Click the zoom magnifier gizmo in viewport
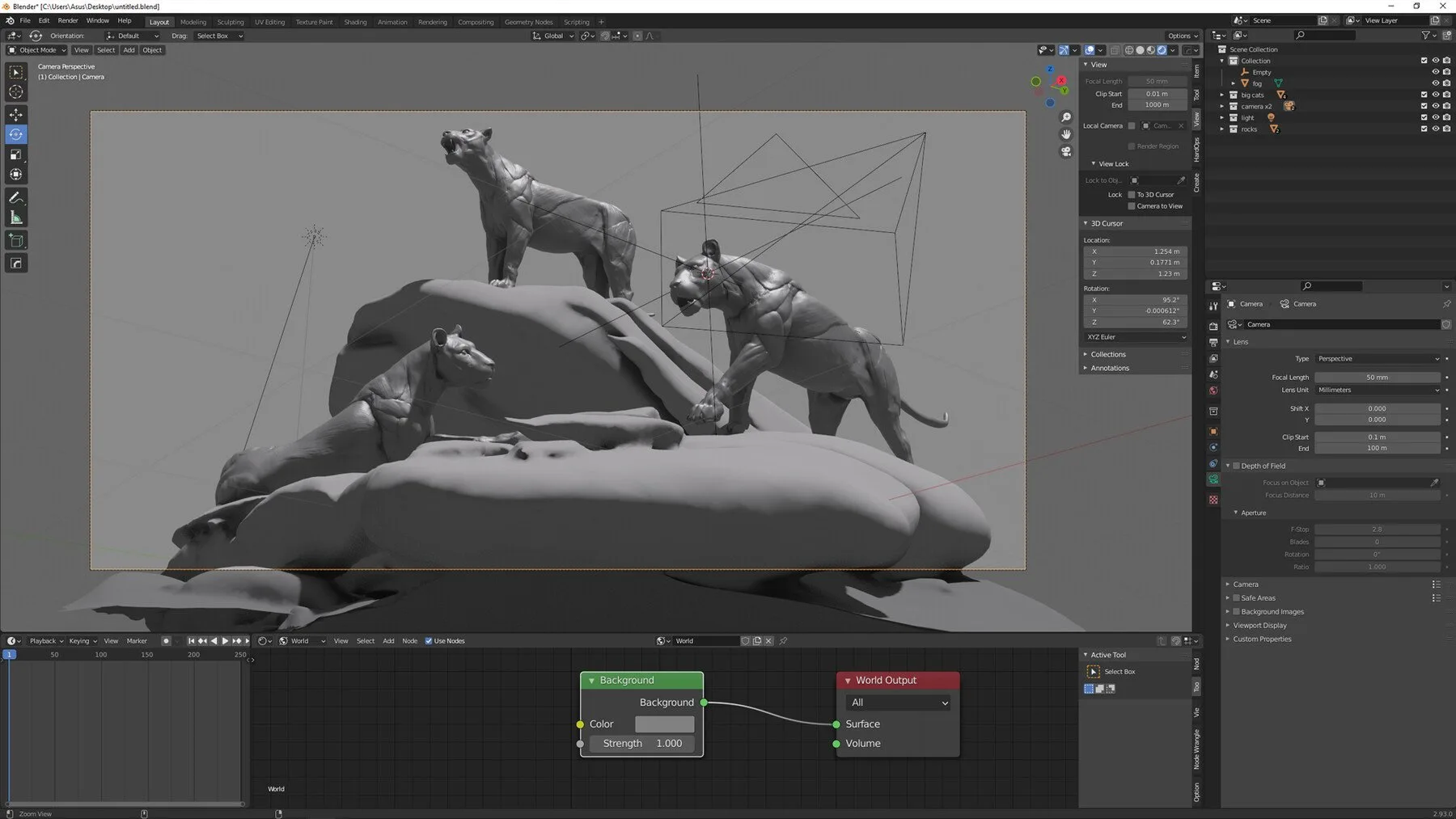 [x=1066, y=118]
